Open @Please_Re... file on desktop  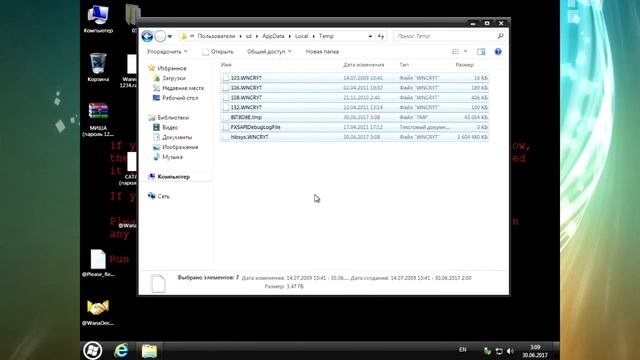[x=98, y=263]
